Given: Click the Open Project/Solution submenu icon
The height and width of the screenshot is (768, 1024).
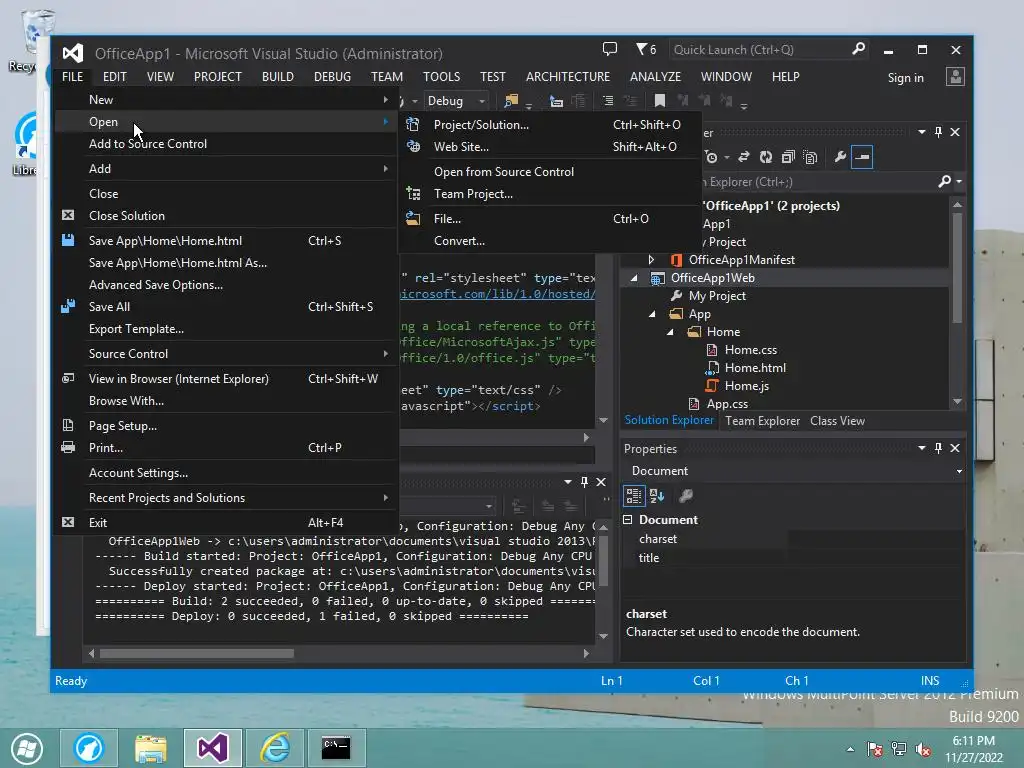Looking at the screenshot, I should 413,124.
